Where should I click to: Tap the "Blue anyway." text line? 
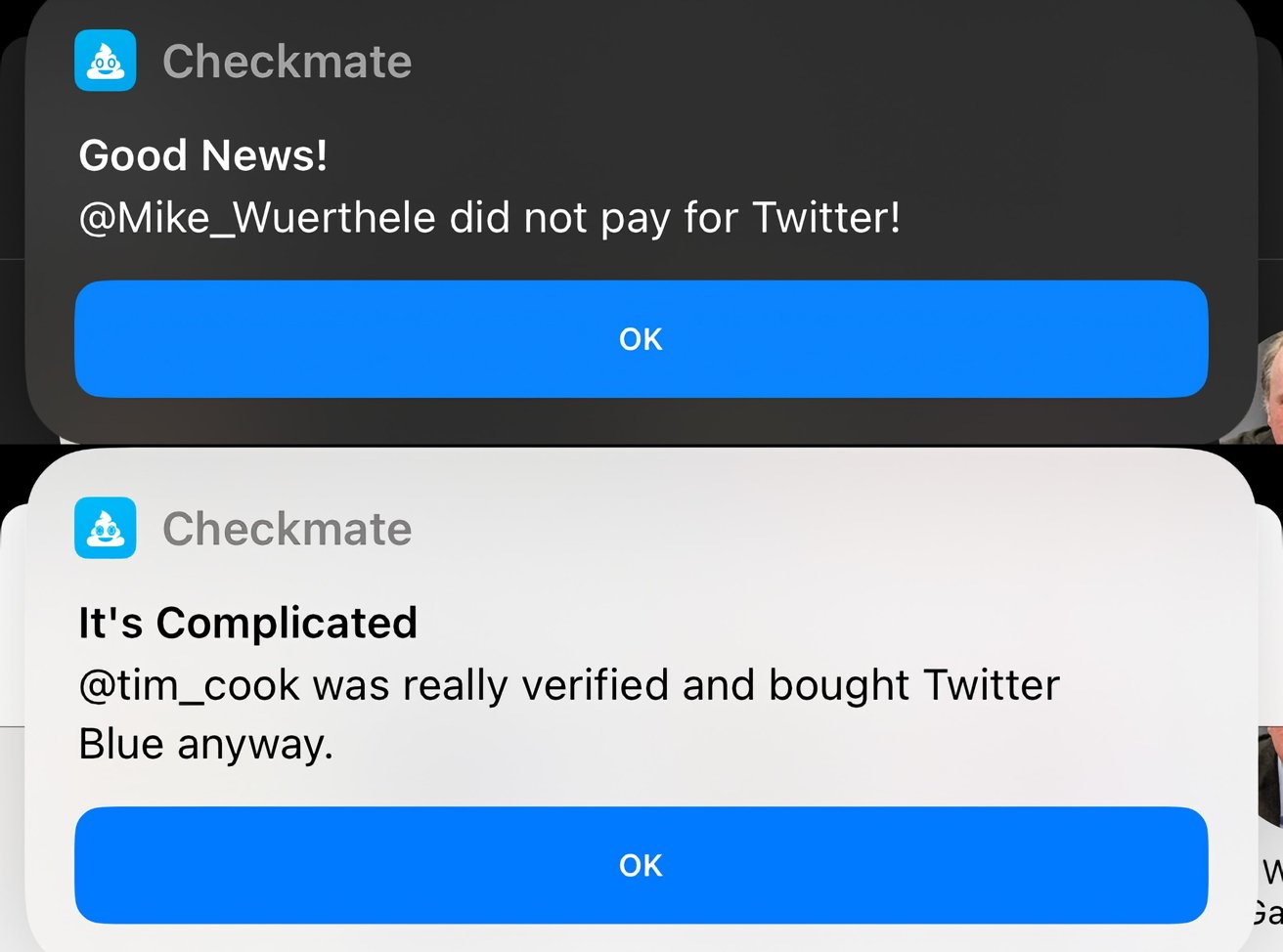pyautogui.click(x=206, y=745)
